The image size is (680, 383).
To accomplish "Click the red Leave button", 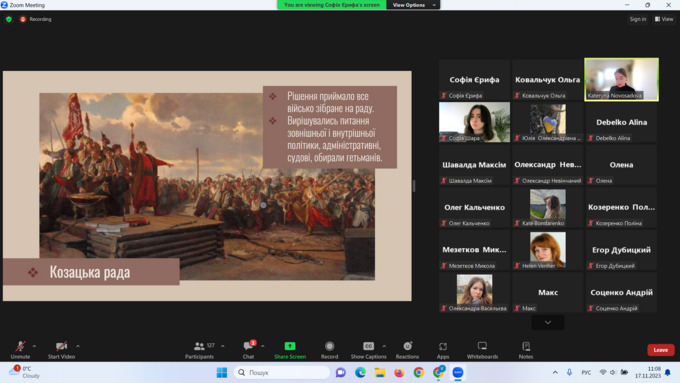I will click(660, 350).
